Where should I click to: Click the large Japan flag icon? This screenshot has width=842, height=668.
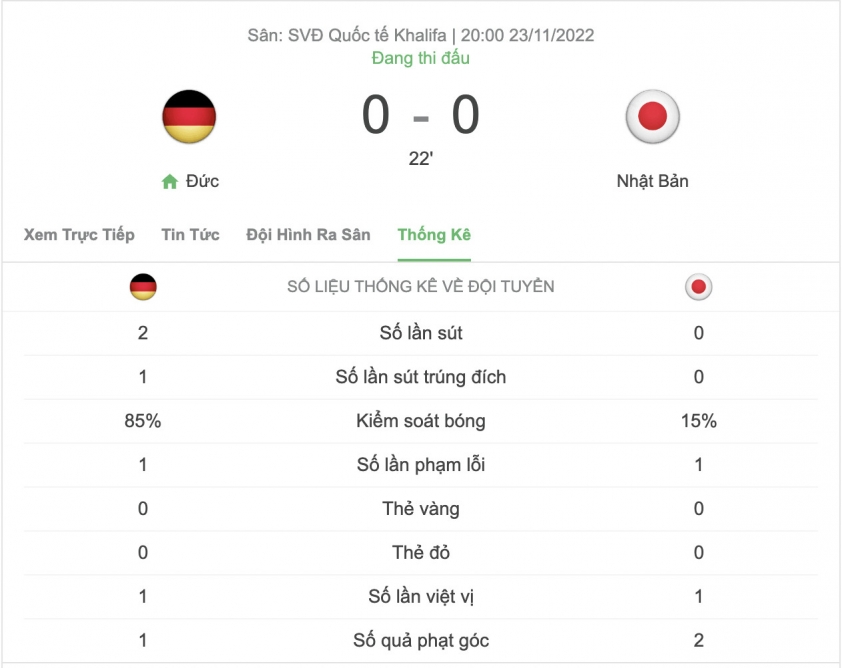652,117
